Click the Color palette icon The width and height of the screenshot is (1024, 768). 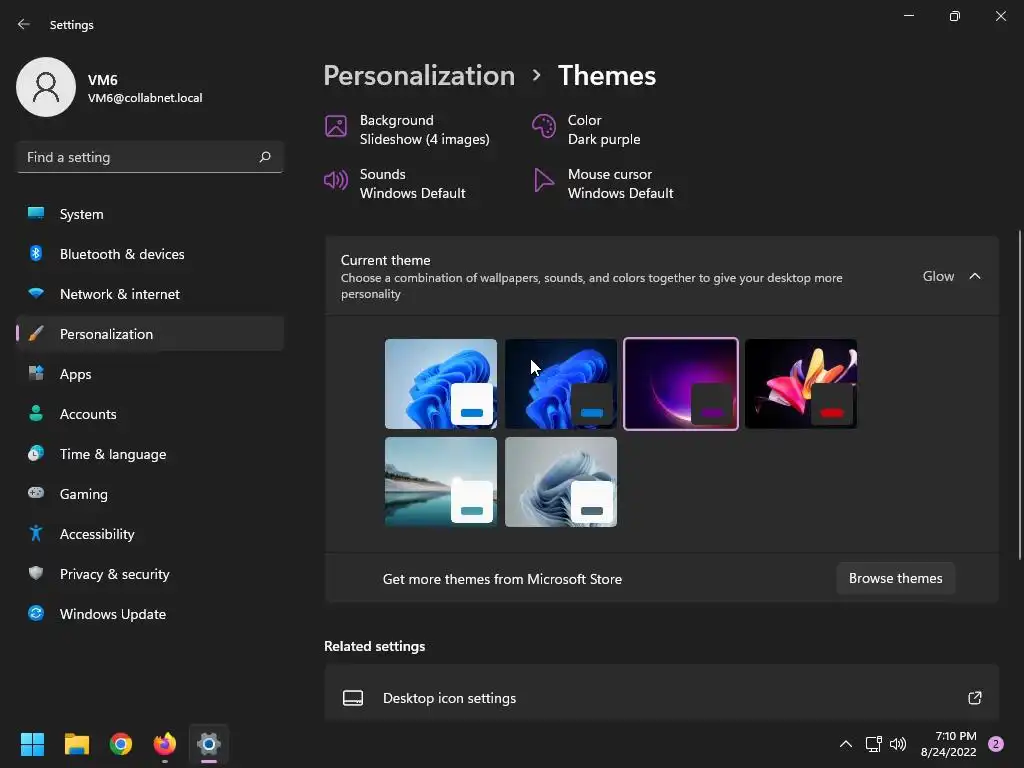pos(543,126)
